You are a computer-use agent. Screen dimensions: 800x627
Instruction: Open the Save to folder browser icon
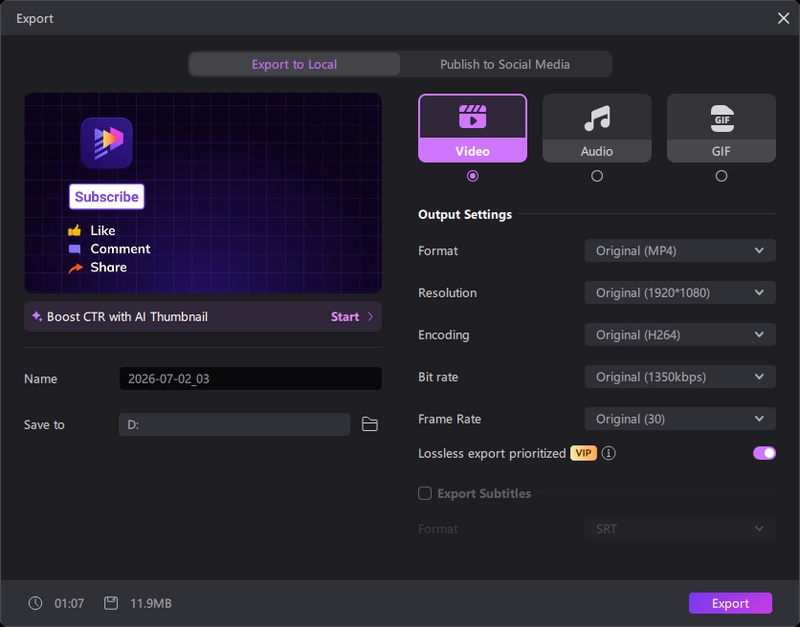point(369,424)
